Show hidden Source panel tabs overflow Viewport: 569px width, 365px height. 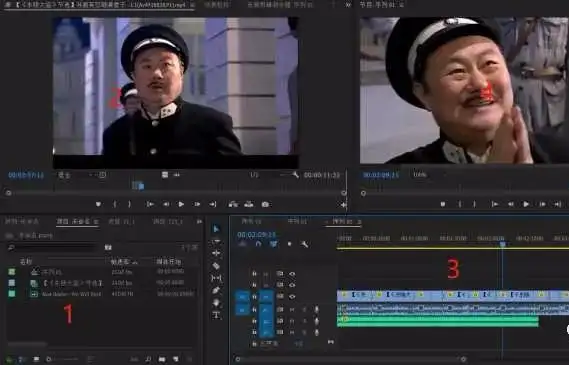pos(348,5)
